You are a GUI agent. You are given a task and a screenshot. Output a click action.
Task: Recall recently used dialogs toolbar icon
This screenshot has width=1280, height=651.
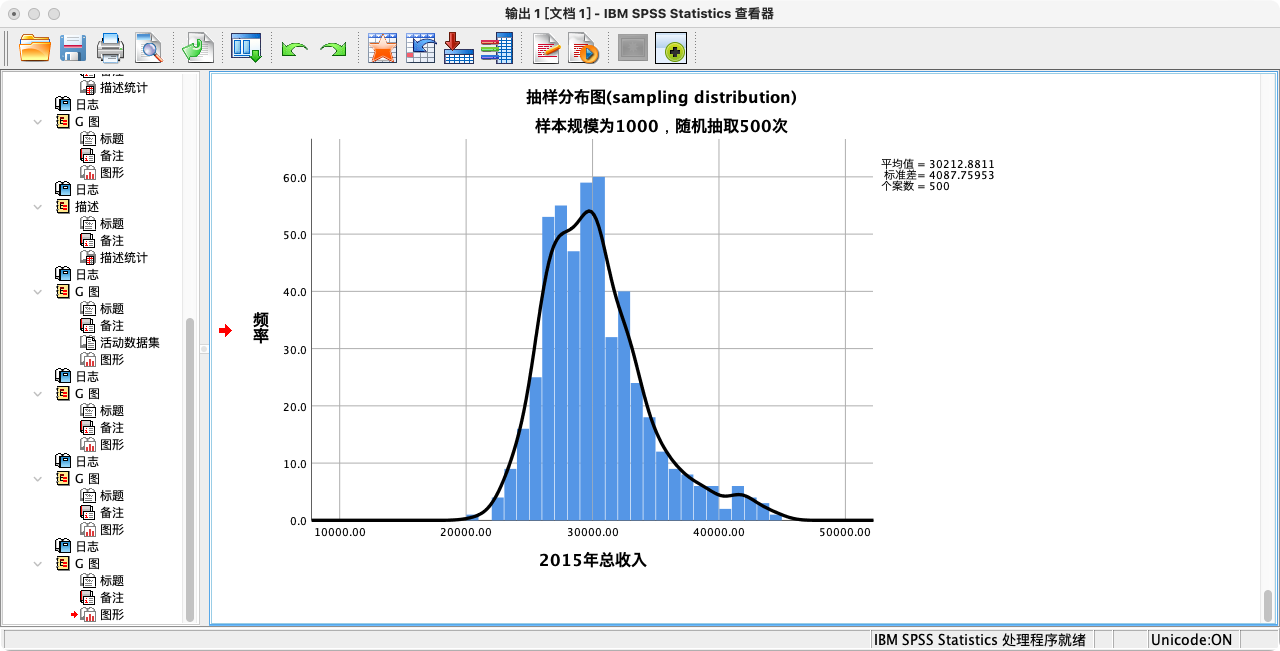point(246,48)
